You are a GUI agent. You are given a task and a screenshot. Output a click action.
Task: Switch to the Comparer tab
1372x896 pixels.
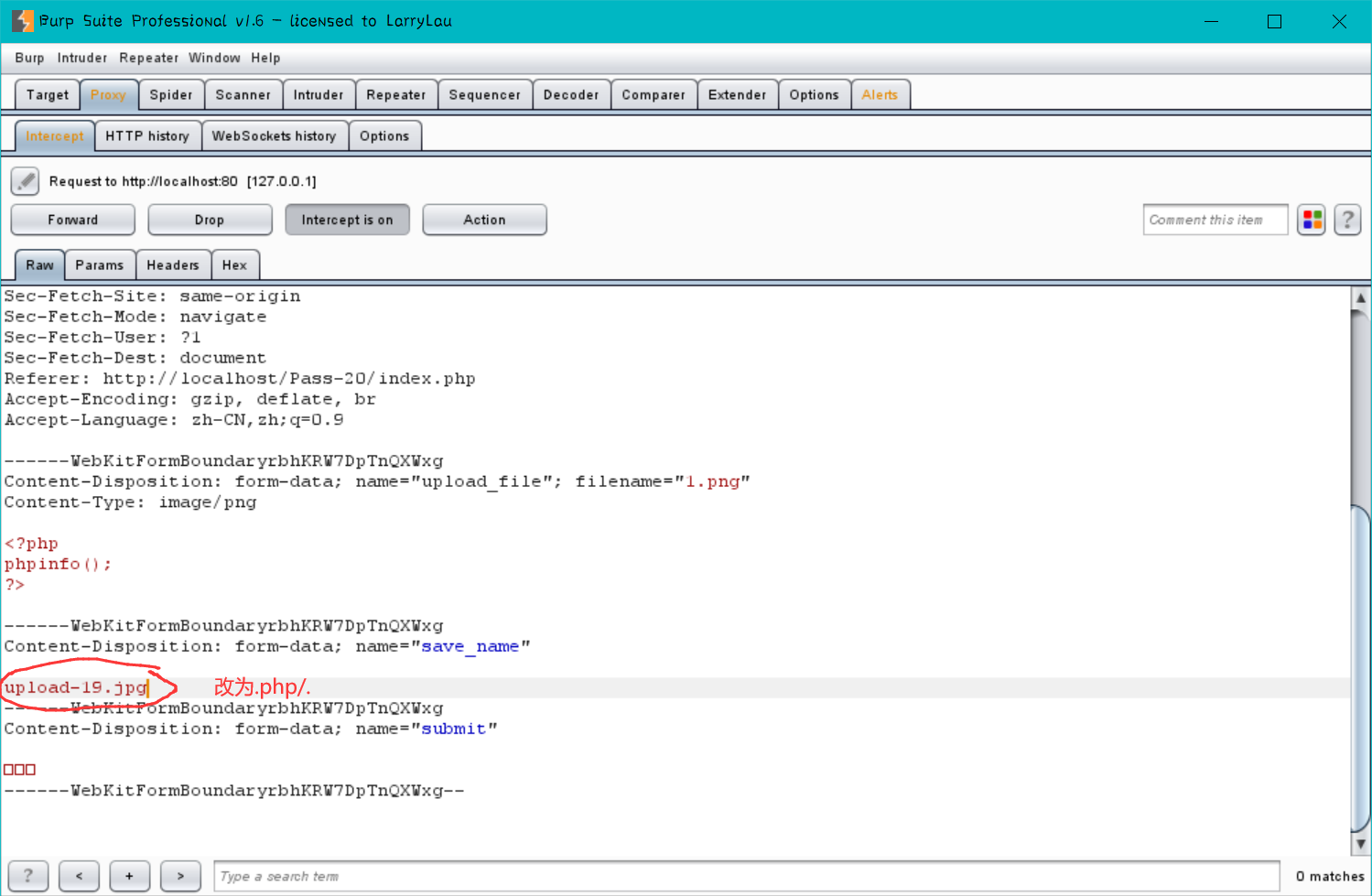pyautogui.click(x=654, y=94)
